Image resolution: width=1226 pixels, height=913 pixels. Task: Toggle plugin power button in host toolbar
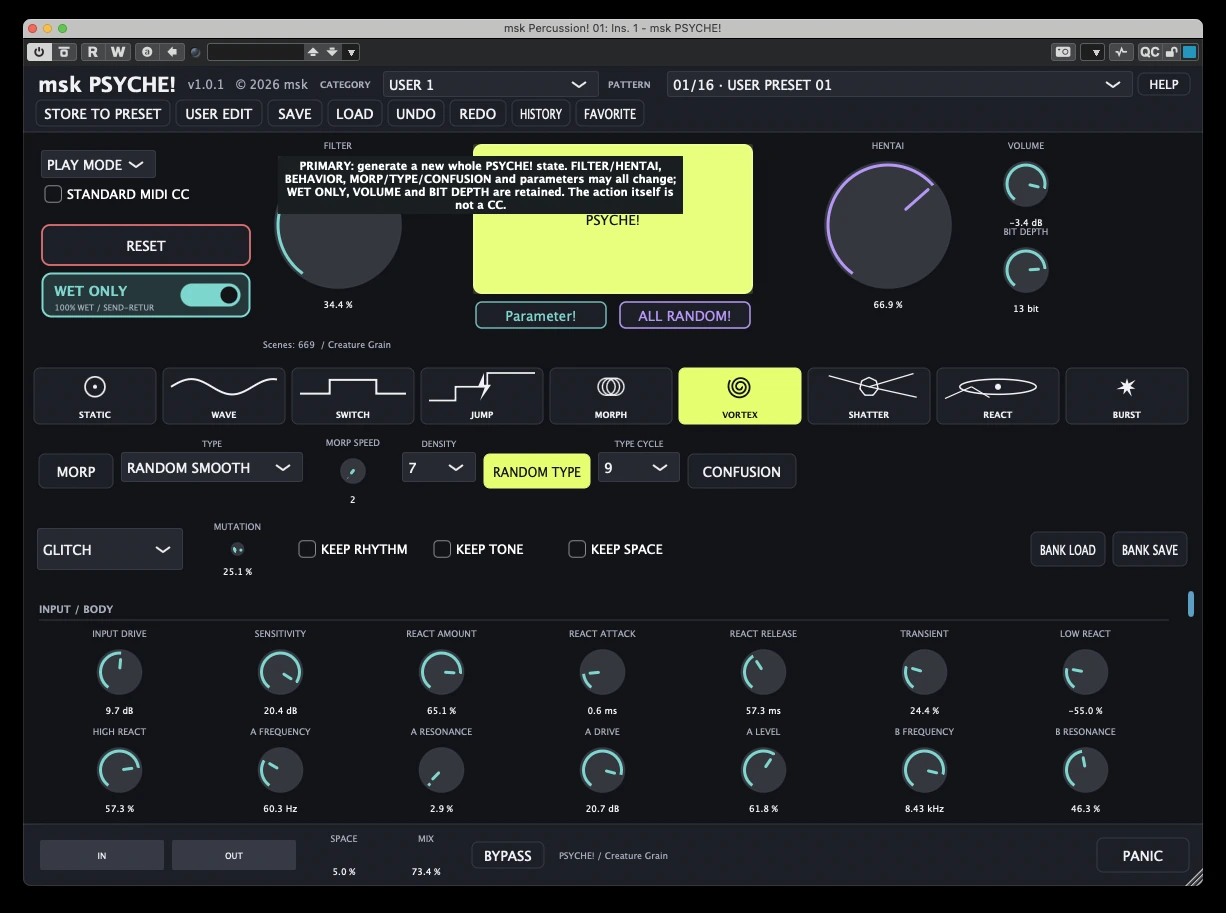[x=40, y=52]
